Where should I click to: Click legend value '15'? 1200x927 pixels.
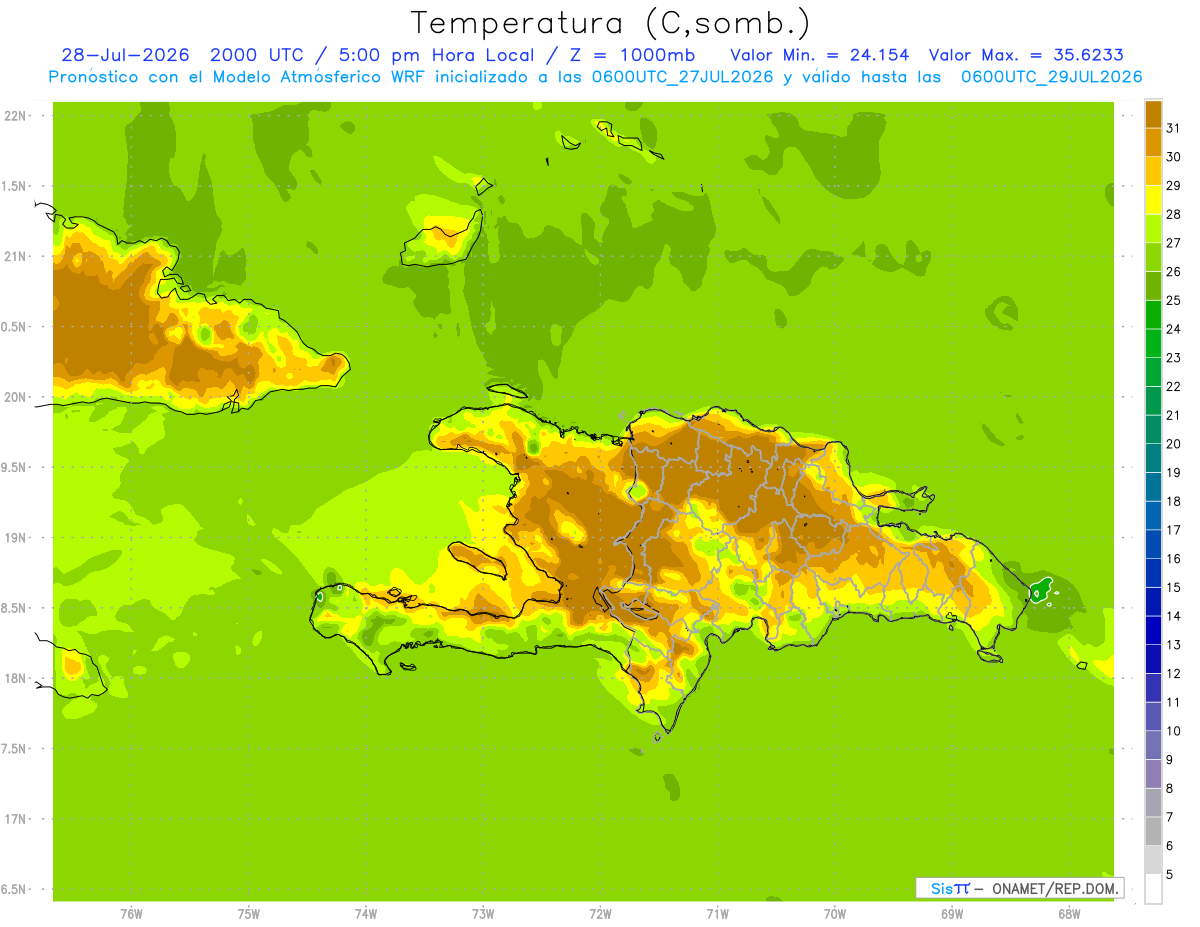click(1174, 587)
